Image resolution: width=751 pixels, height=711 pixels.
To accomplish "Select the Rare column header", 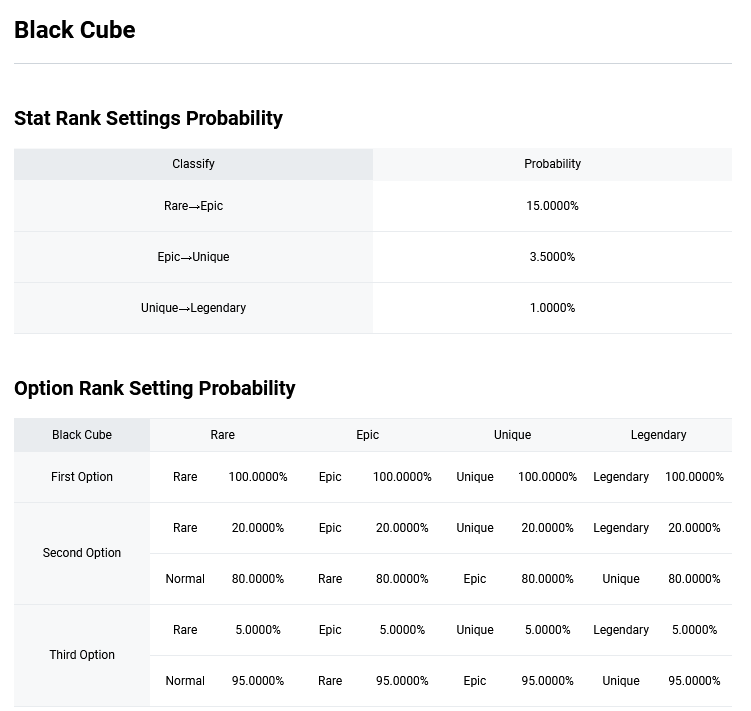I will [x=223, y=435].
